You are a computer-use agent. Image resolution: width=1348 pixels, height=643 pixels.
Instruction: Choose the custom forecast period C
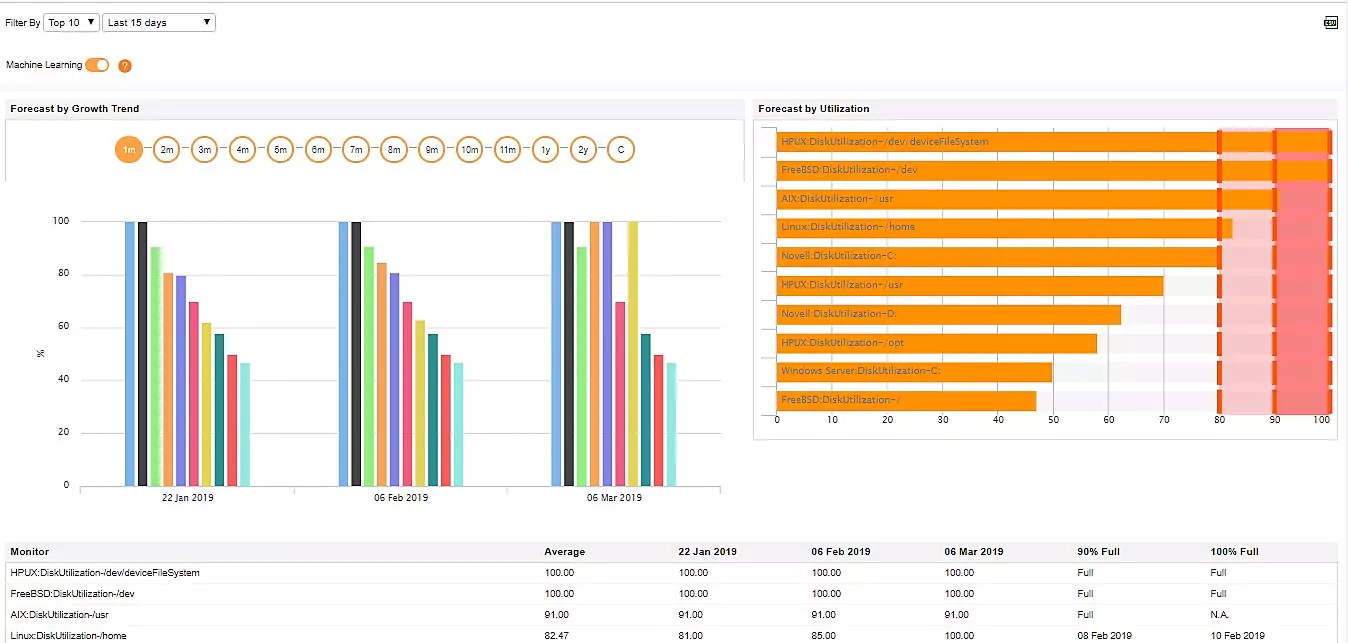click(620, 148)
